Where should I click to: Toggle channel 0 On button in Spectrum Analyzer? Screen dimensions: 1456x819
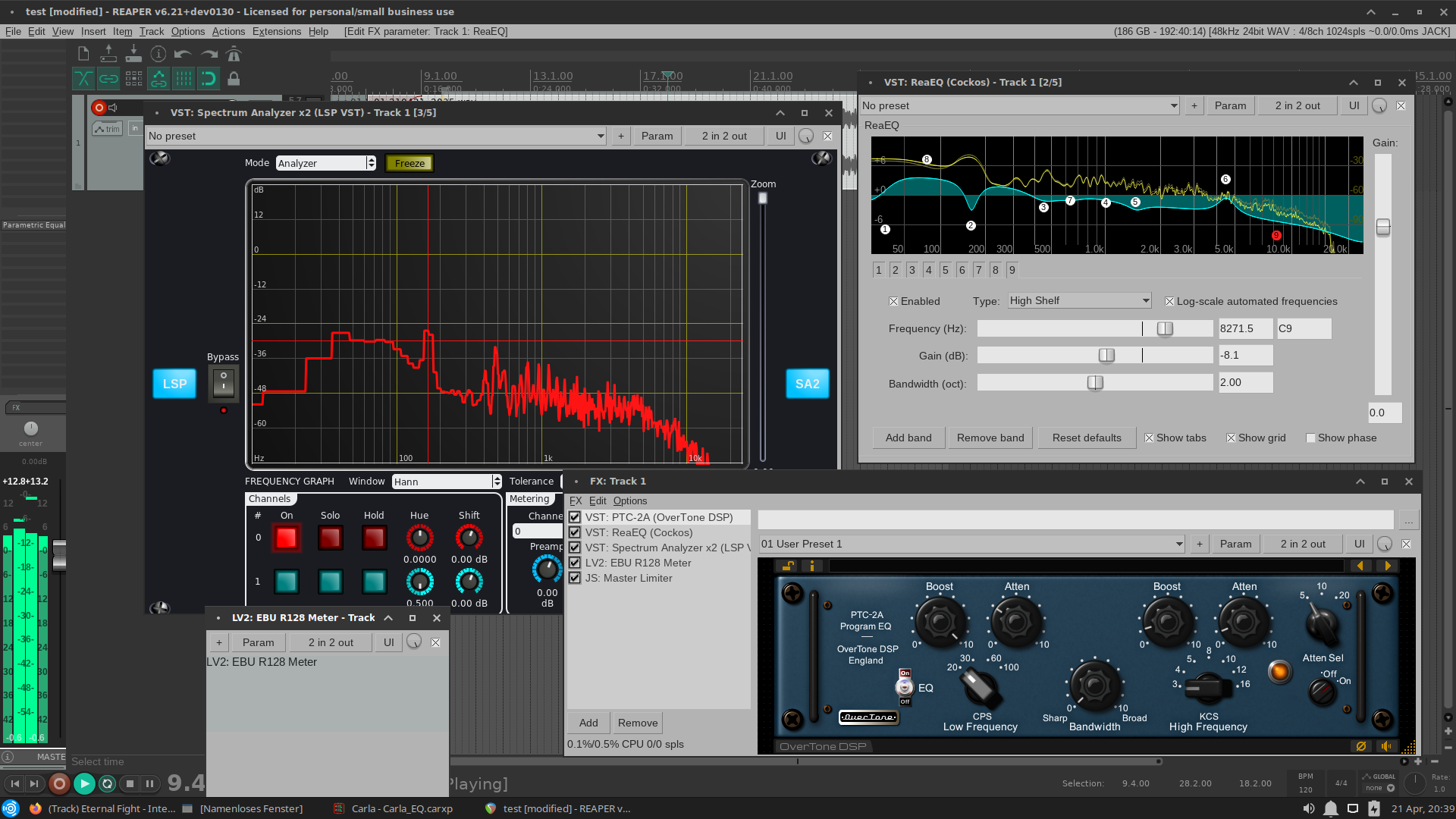(286, 538)
